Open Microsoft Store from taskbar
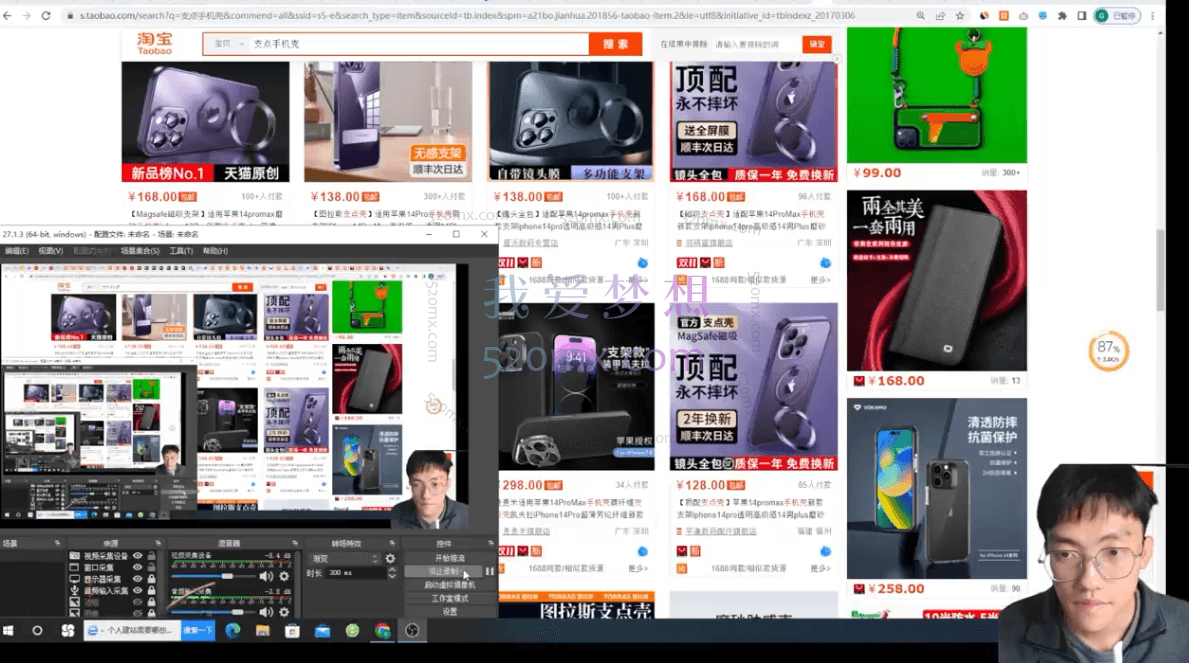1189x663 pixels. click(x=292, y=630)
